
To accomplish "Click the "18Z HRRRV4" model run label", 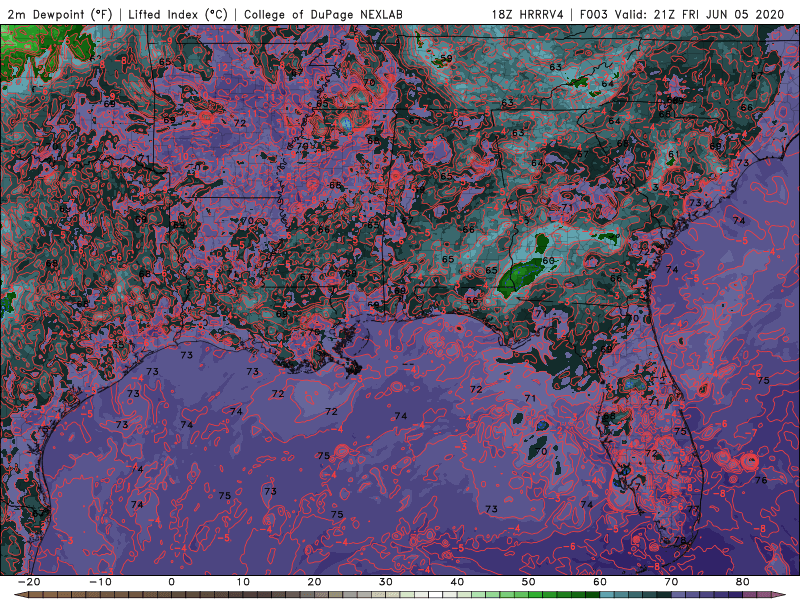I will (x=528, y=14).
